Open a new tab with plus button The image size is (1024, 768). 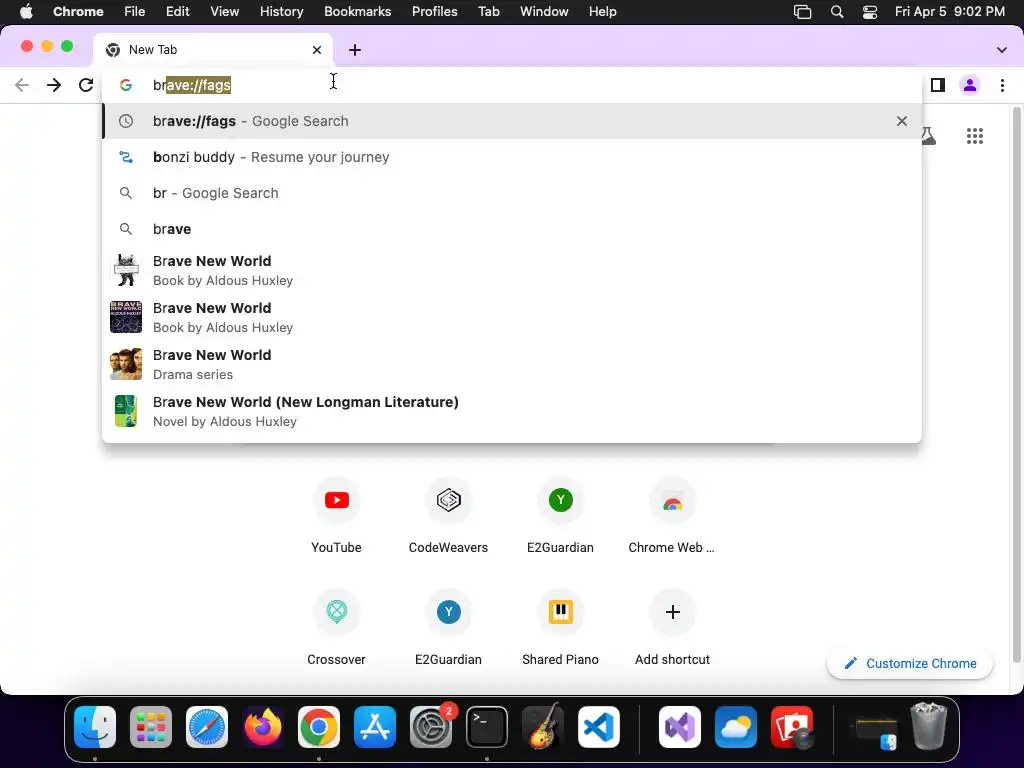coord(355,50)
